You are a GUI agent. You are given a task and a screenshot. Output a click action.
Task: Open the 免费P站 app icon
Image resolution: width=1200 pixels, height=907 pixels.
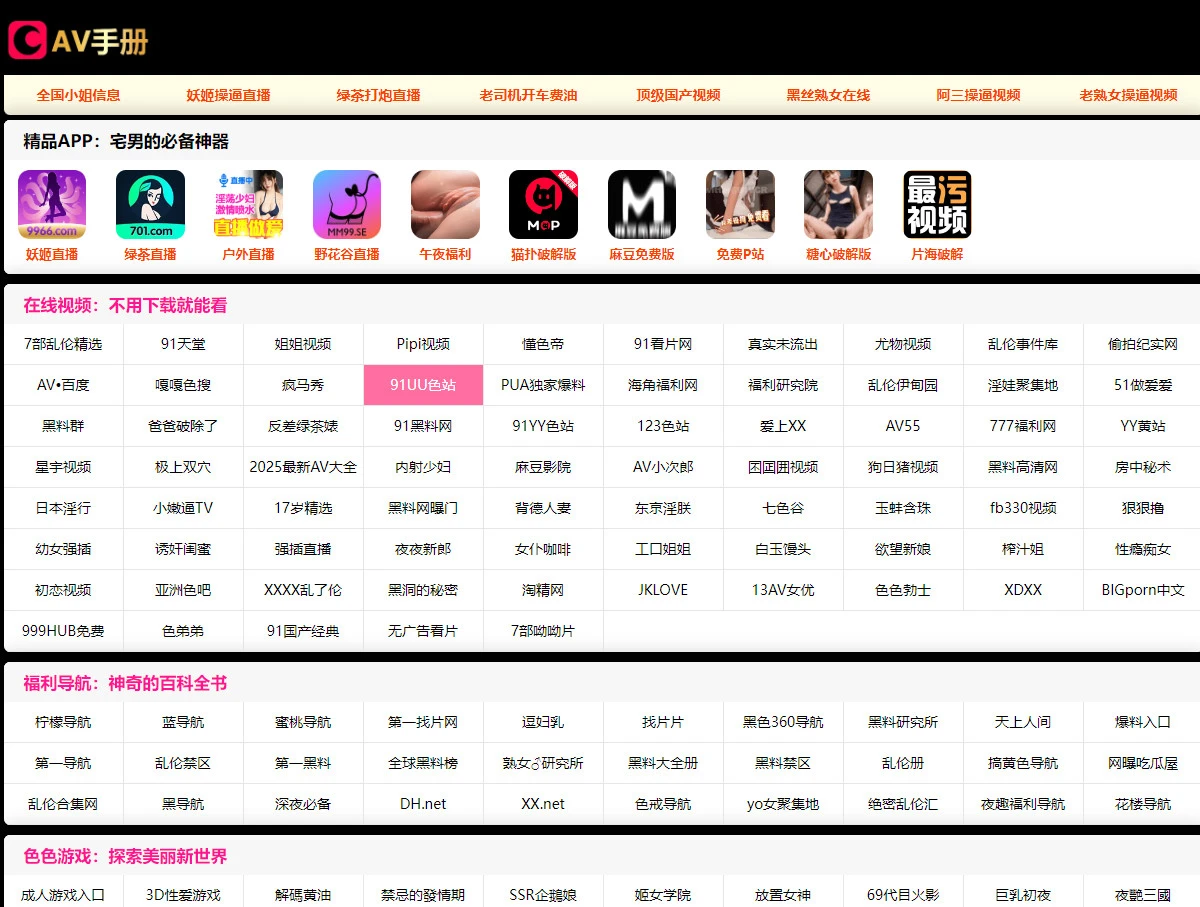740,203
